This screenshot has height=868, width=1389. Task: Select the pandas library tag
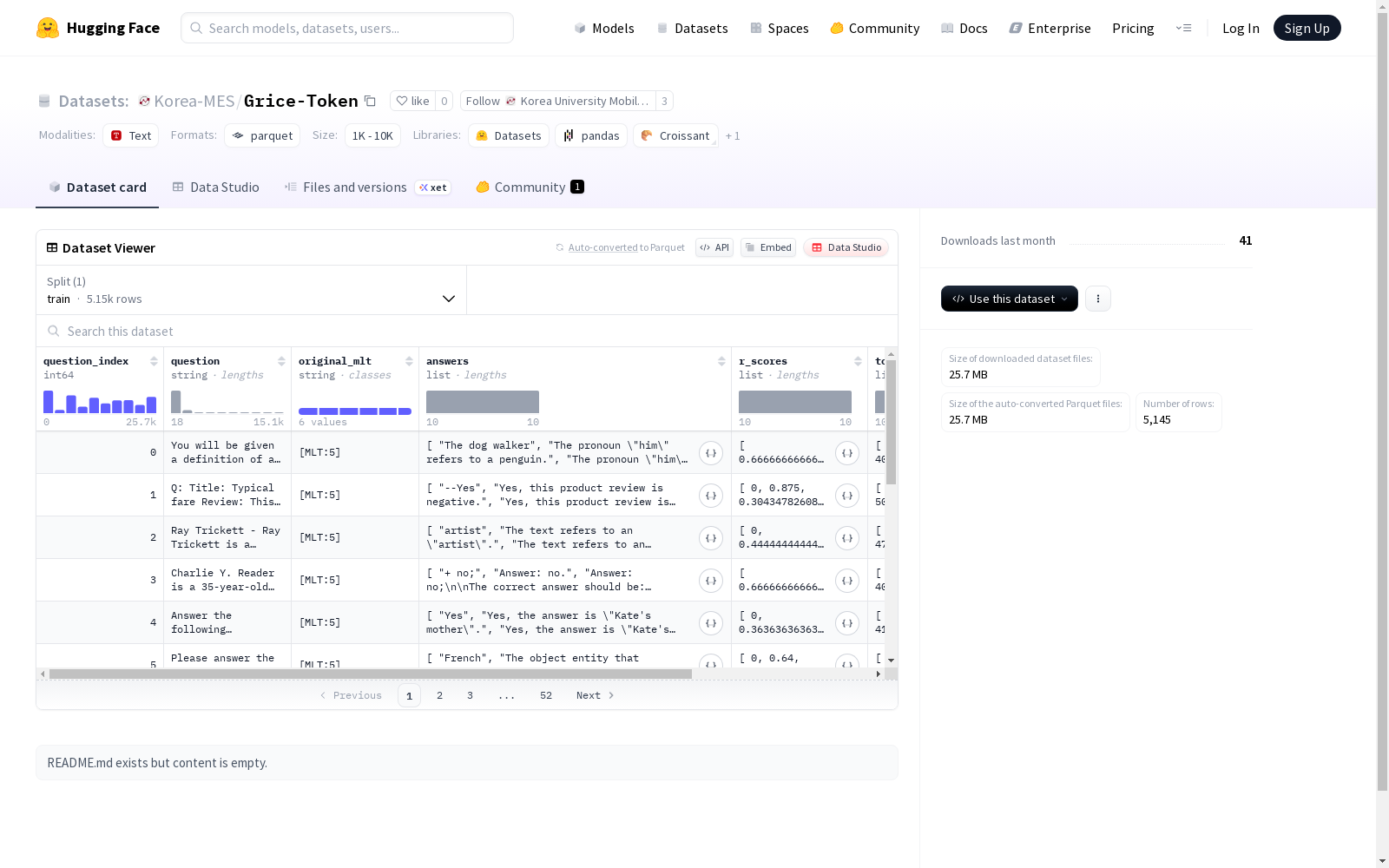591,135
